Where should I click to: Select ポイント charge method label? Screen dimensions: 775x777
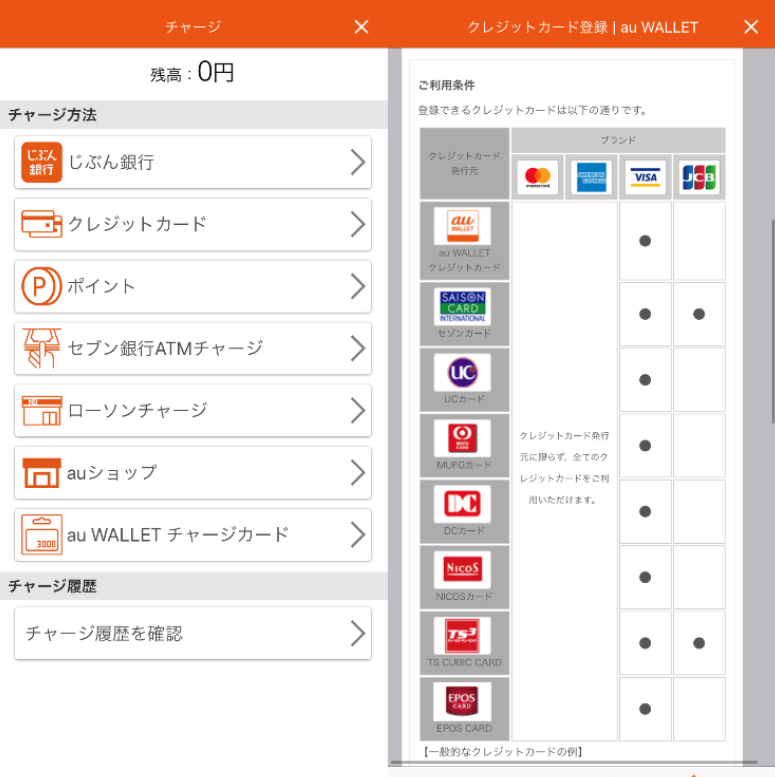tap(101, 286)
